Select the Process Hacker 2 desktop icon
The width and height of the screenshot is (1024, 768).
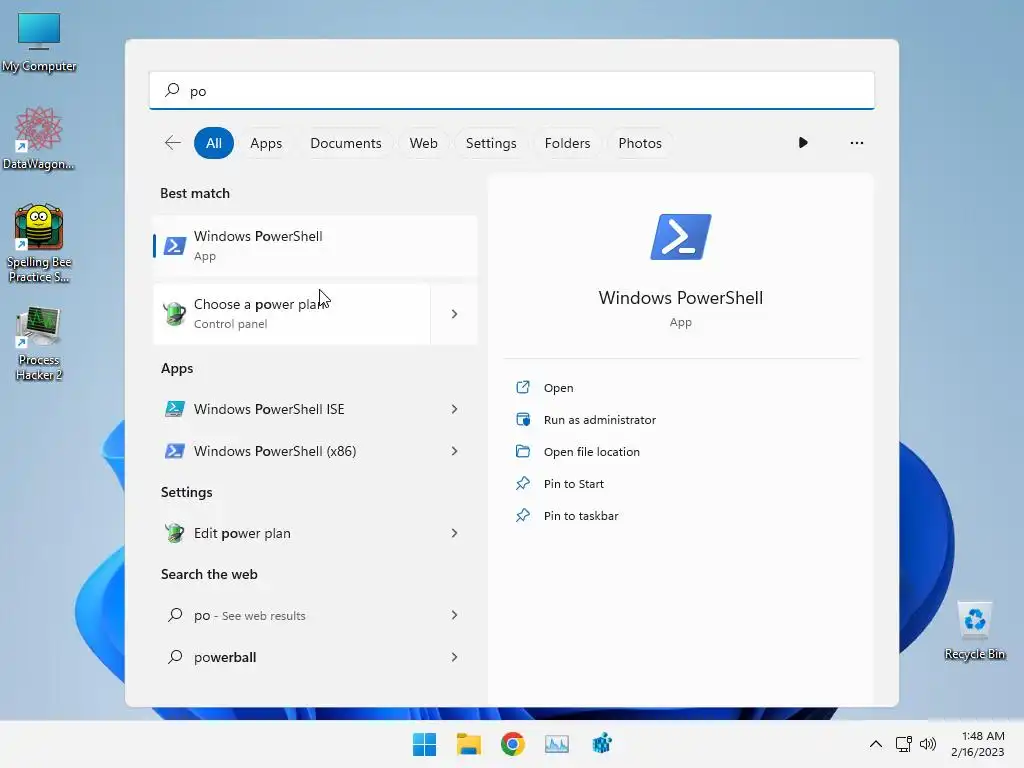(39, 343)
